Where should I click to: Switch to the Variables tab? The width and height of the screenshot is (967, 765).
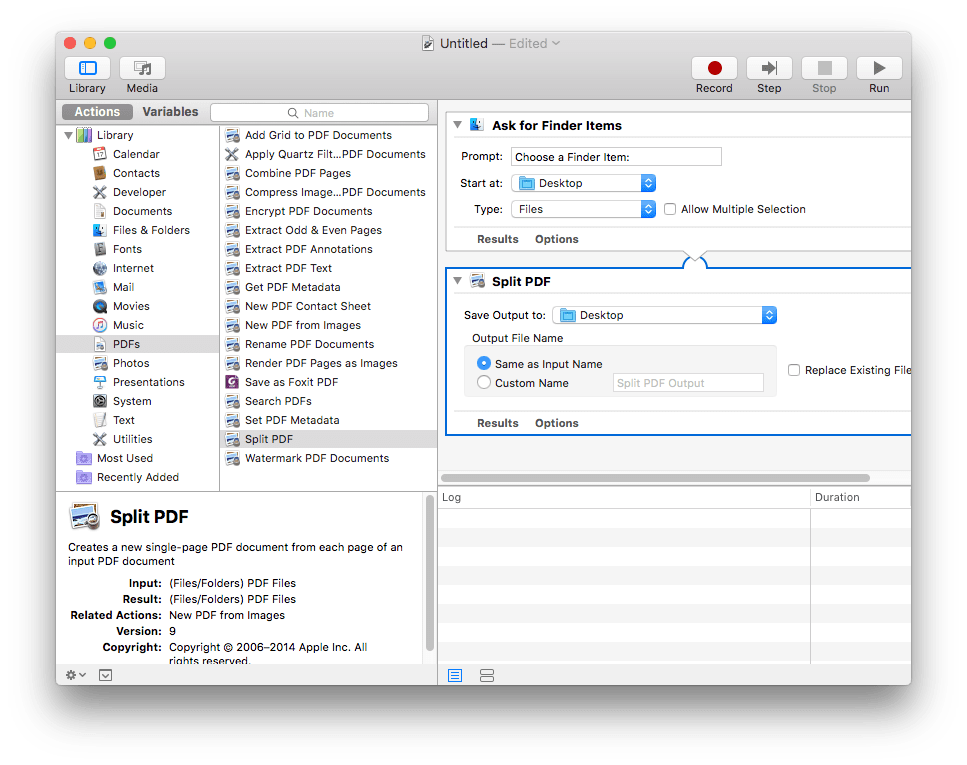coord(170,111)
